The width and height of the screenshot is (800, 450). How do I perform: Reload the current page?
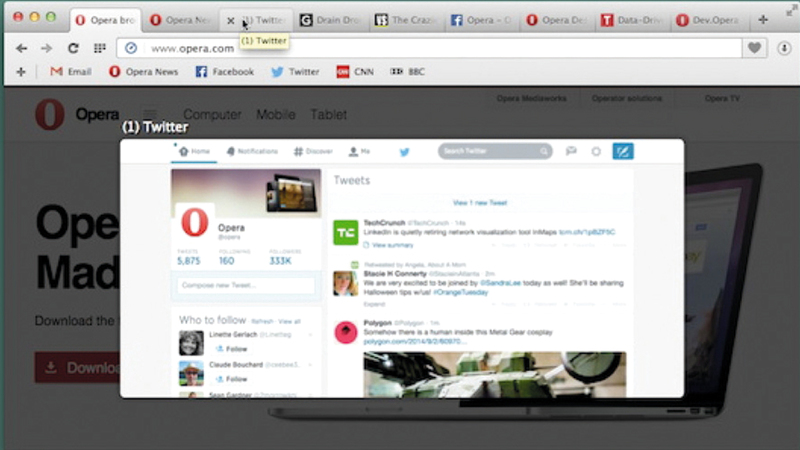[73, 48]
